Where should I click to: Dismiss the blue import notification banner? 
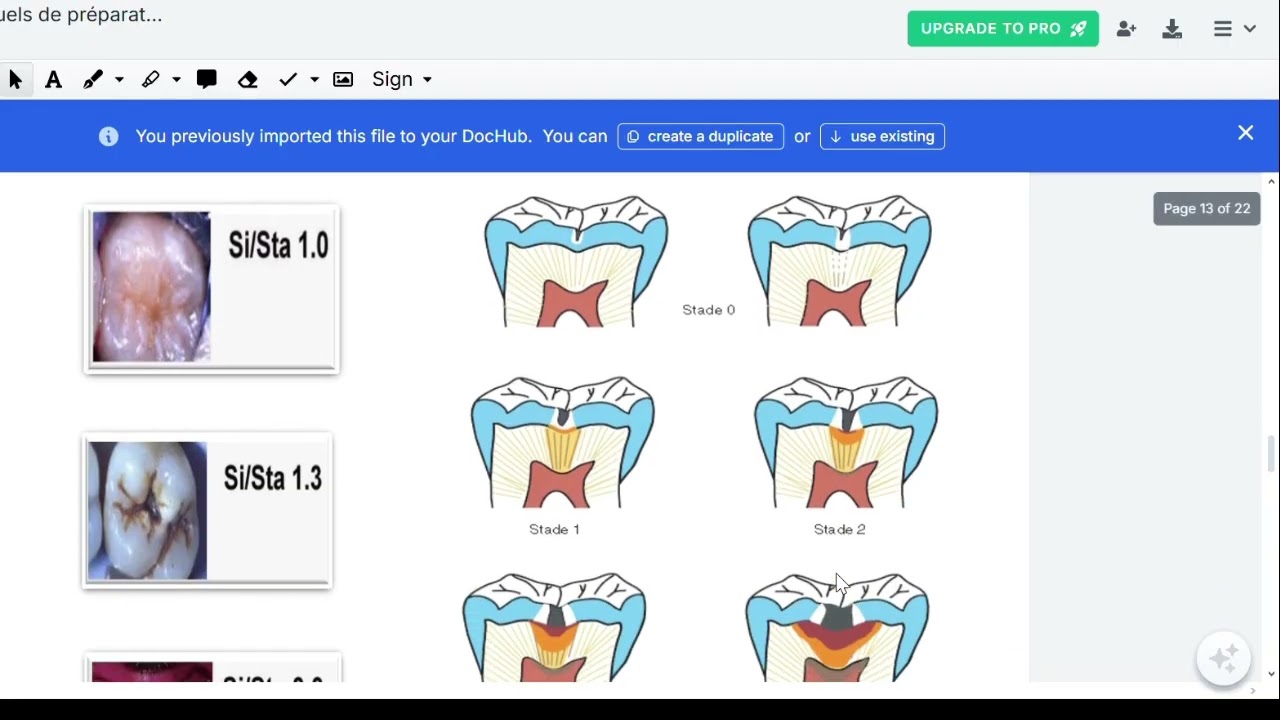pos(1245,133)
